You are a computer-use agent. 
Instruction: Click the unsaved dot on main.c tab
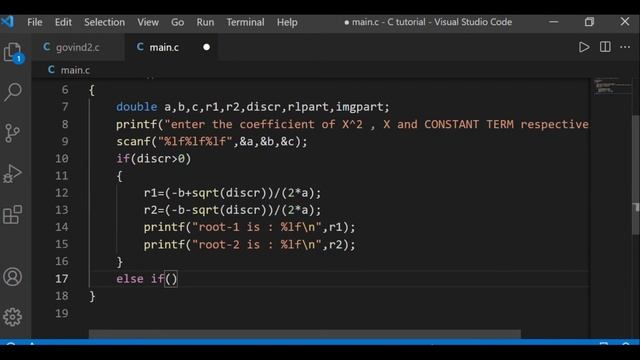coord(207,47)
